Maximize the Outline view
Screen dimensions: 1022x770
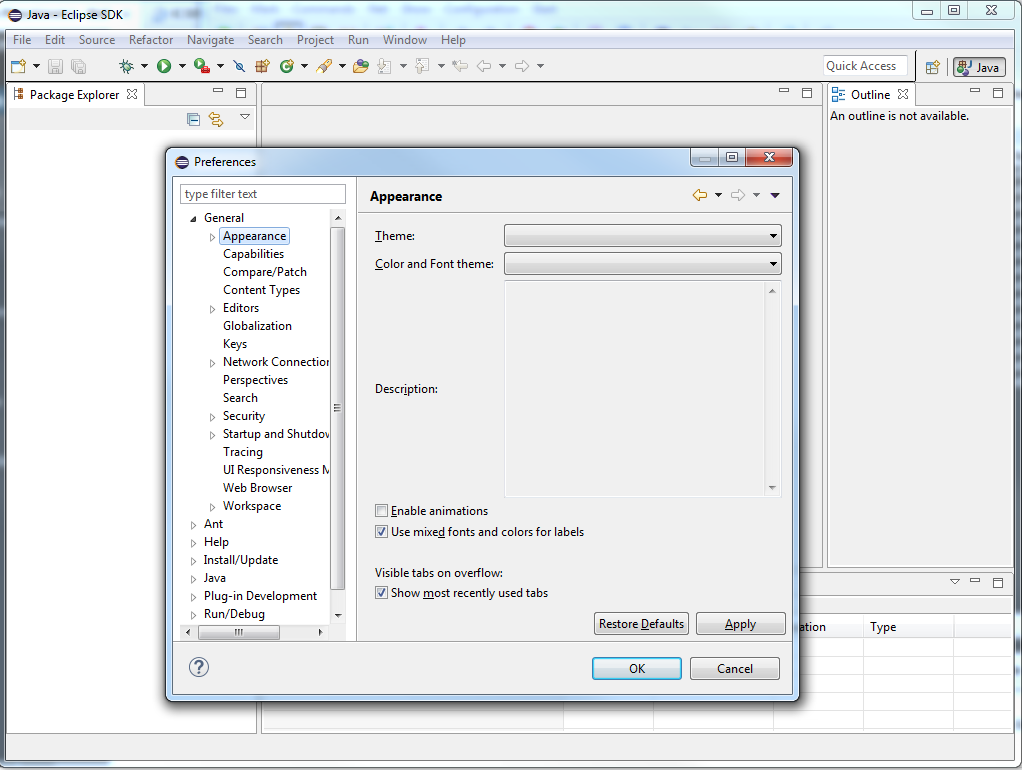tap(998, 93)
